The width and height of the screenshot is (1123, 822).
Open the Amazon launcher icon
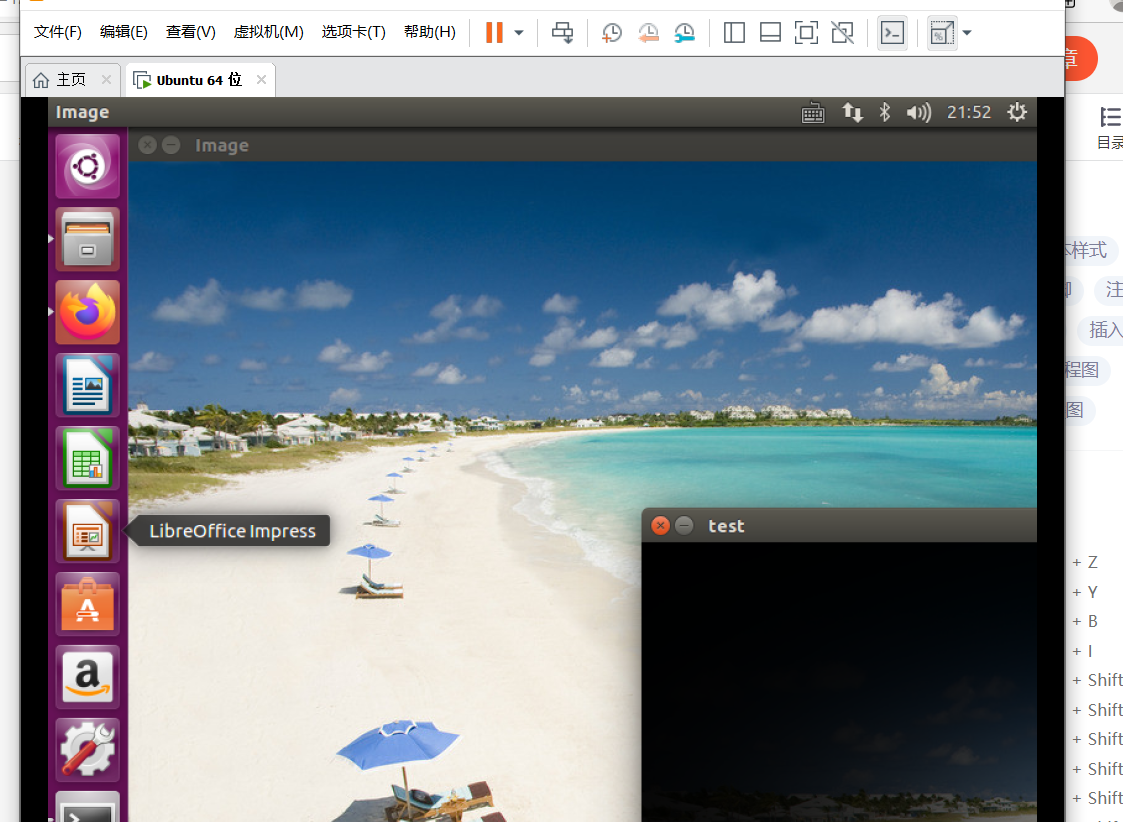tap(87, 677)
